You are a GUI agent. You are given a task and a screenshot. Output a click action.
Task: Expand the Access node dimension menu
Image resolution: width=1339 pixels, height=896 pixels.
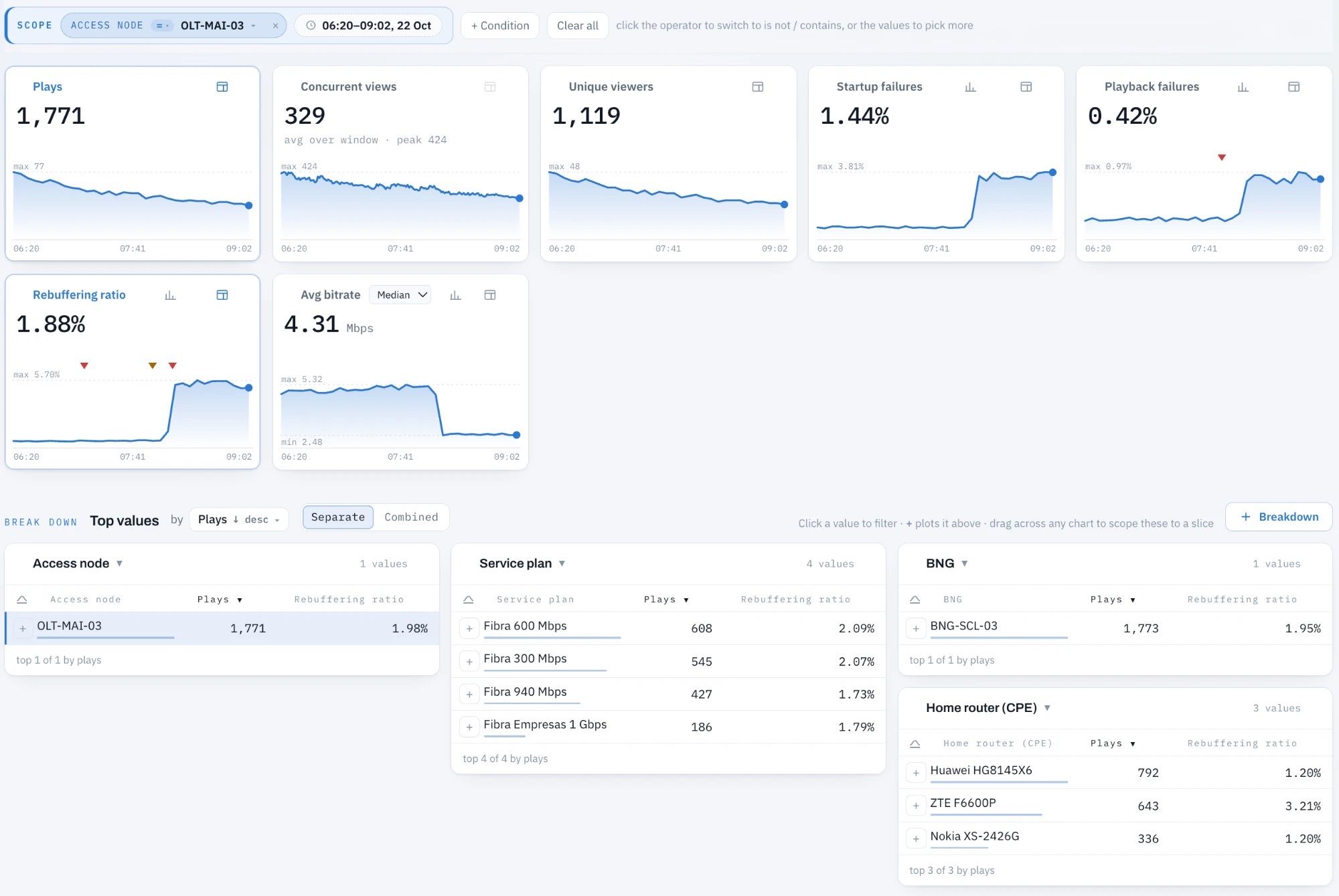click(x=119, y=563)
